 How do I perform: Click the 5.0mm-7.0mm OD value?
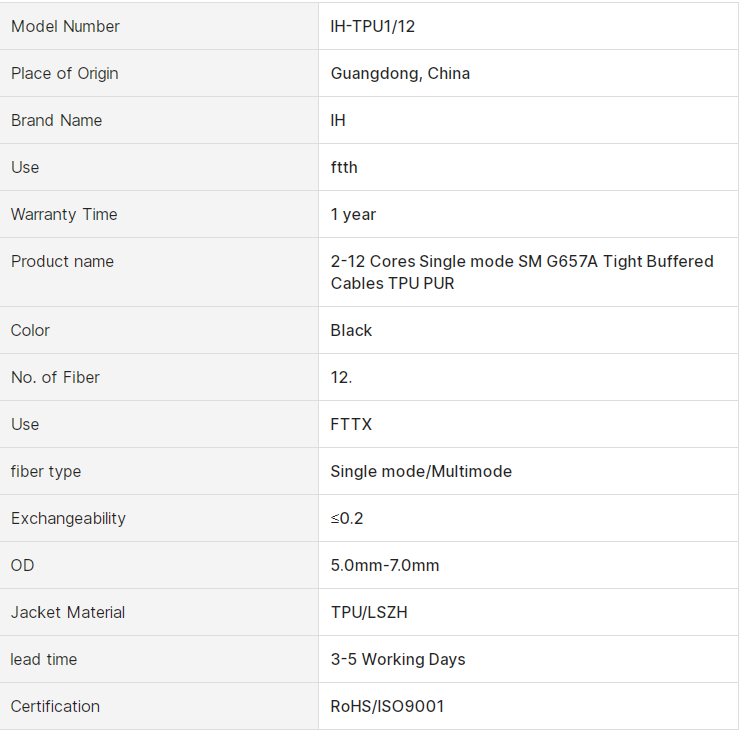coord(385,566)
